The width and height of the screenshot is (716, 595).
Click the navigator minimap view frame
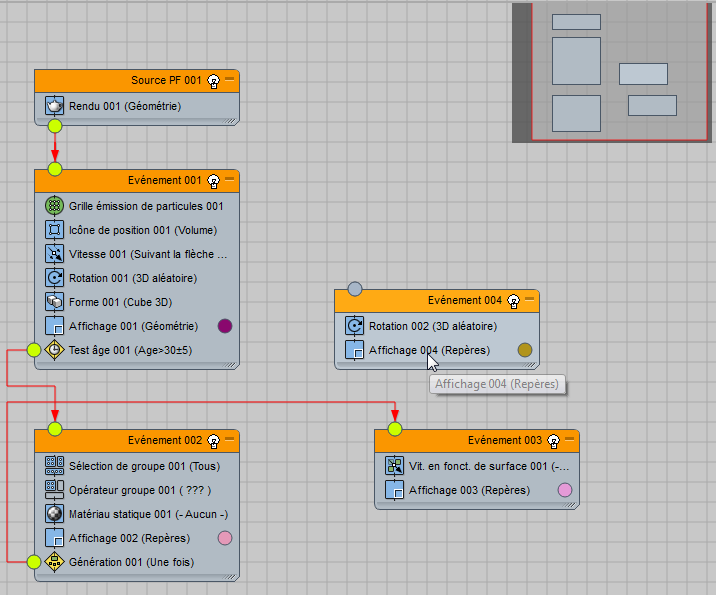click(620, 72)
